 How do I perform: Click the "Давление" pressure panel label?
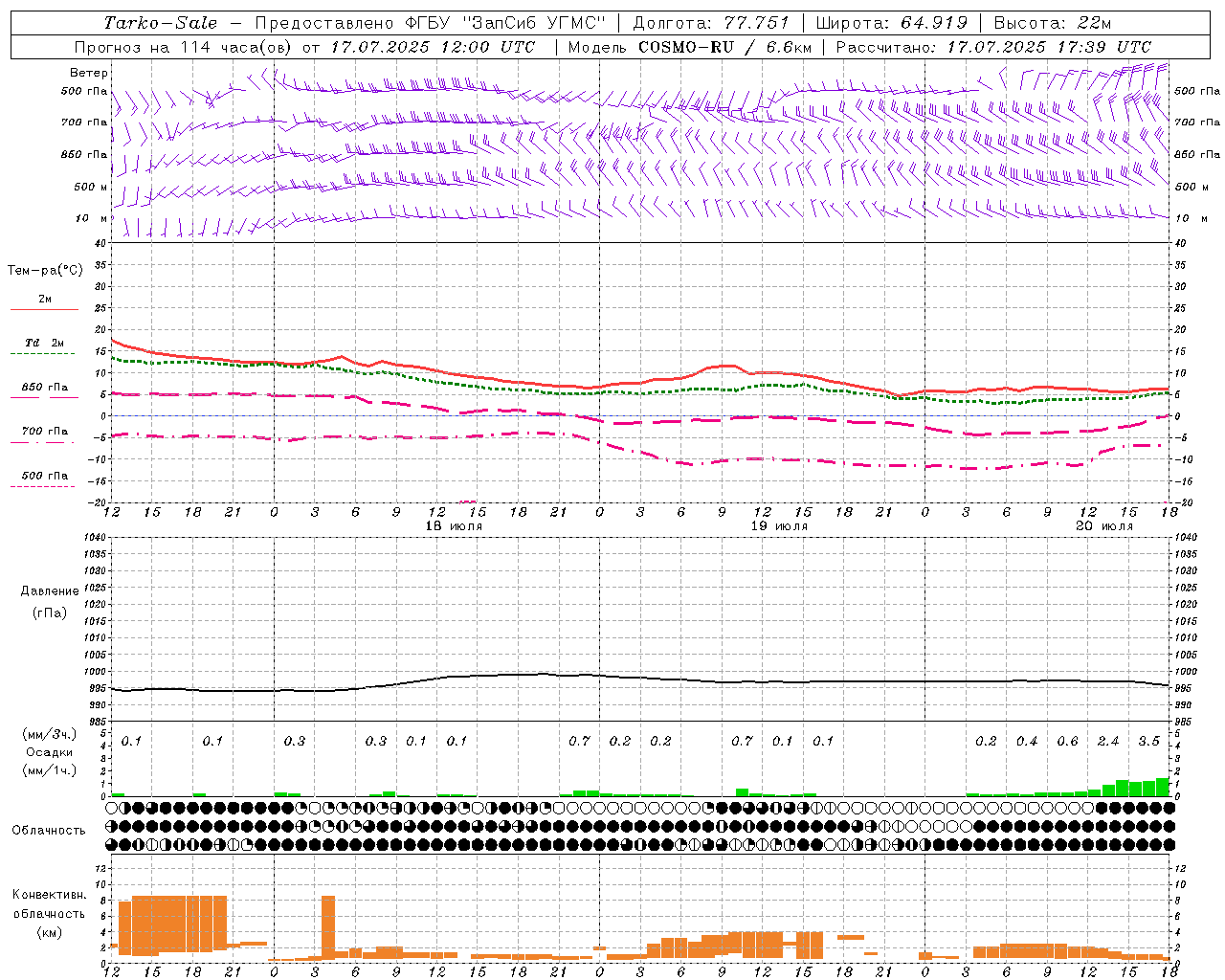50,591
